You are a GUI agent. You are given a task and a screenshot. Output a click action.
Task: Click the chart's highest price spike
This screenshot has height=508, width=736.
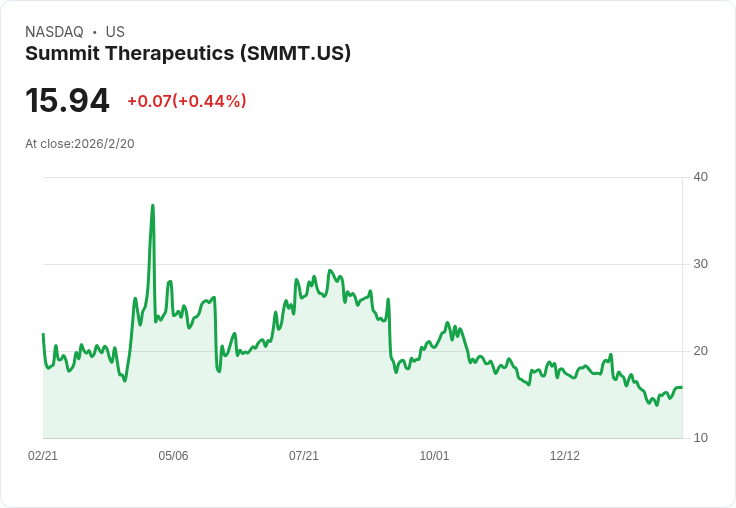153,206
